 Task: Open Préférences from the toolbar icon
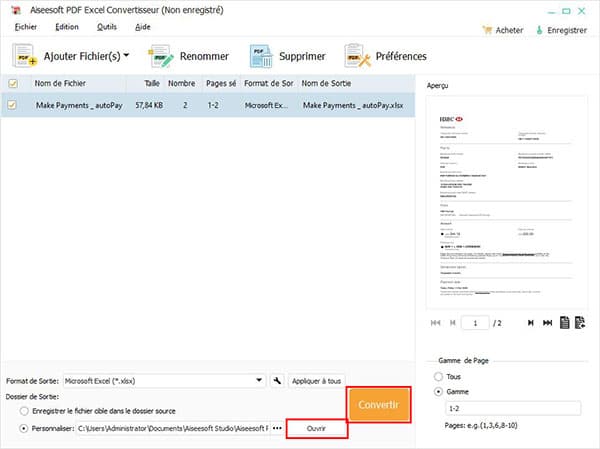pos(357,56)
